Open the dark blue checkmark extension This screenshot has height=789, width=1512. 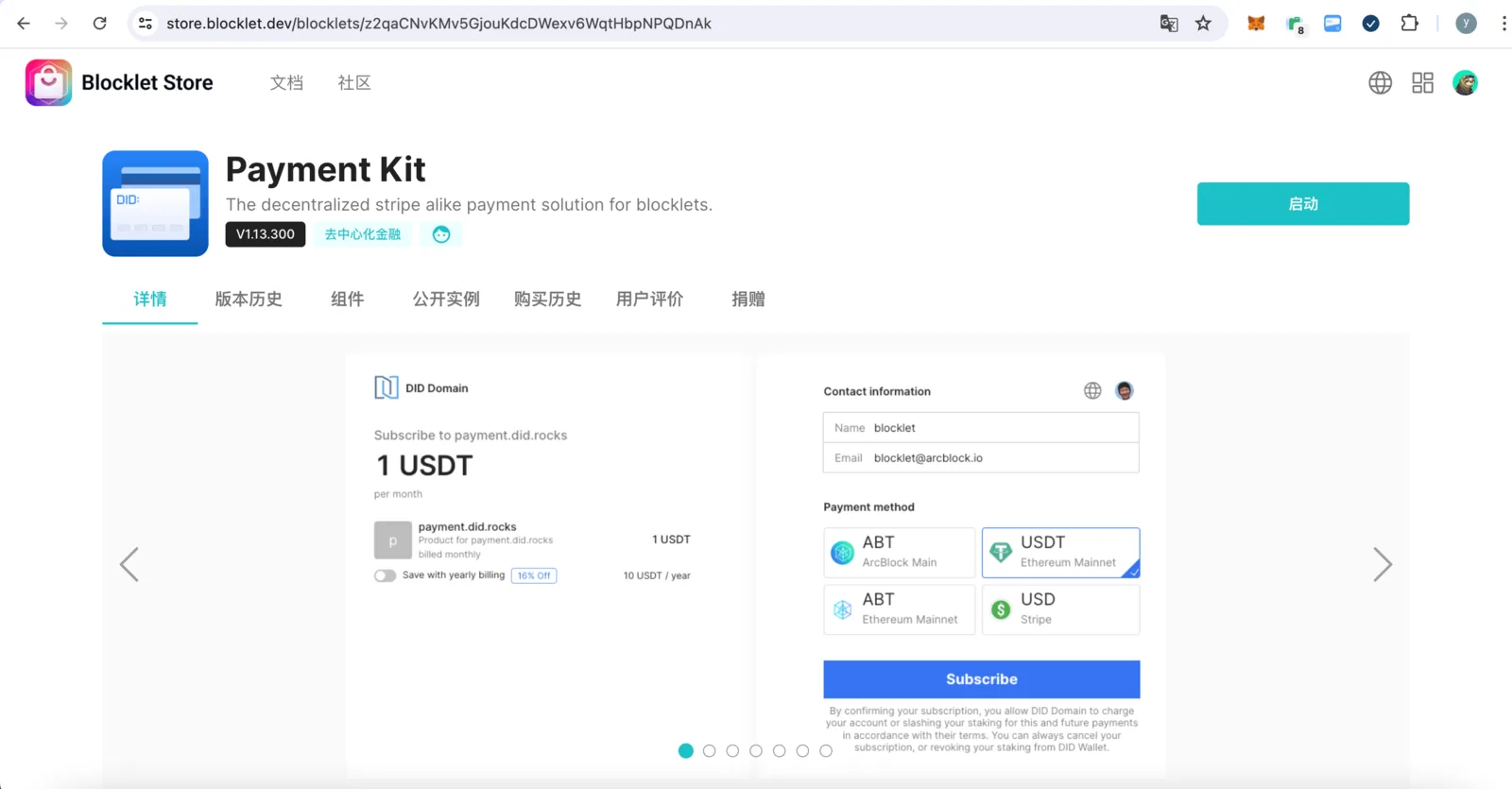(x=1370, y=24)
